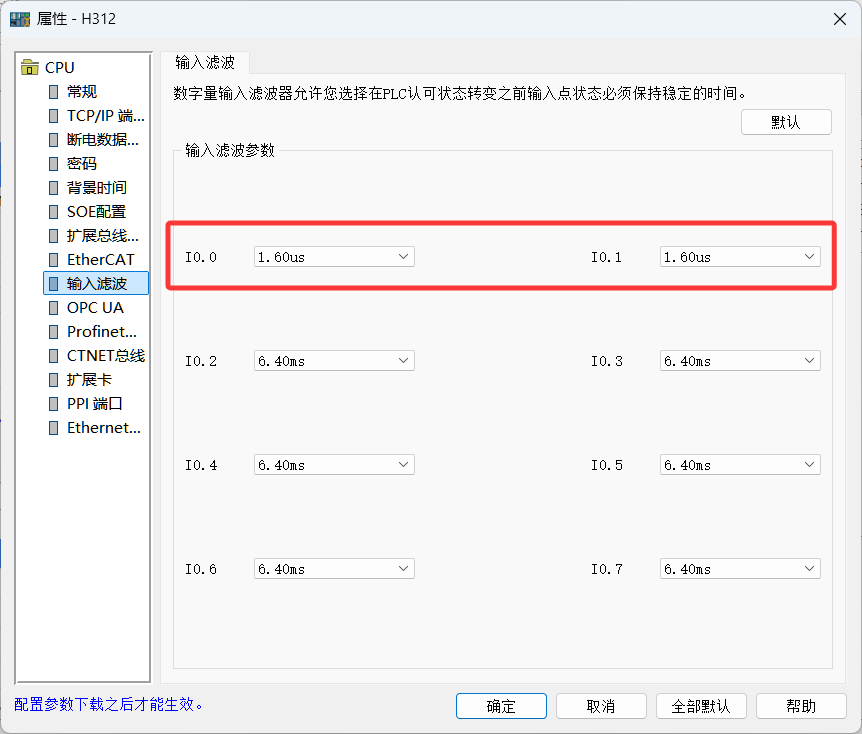Image resolution: width=862 pixels, height=734 pixels.
Task: Click the CTNET总线 page icon
Action: point(53,356)
